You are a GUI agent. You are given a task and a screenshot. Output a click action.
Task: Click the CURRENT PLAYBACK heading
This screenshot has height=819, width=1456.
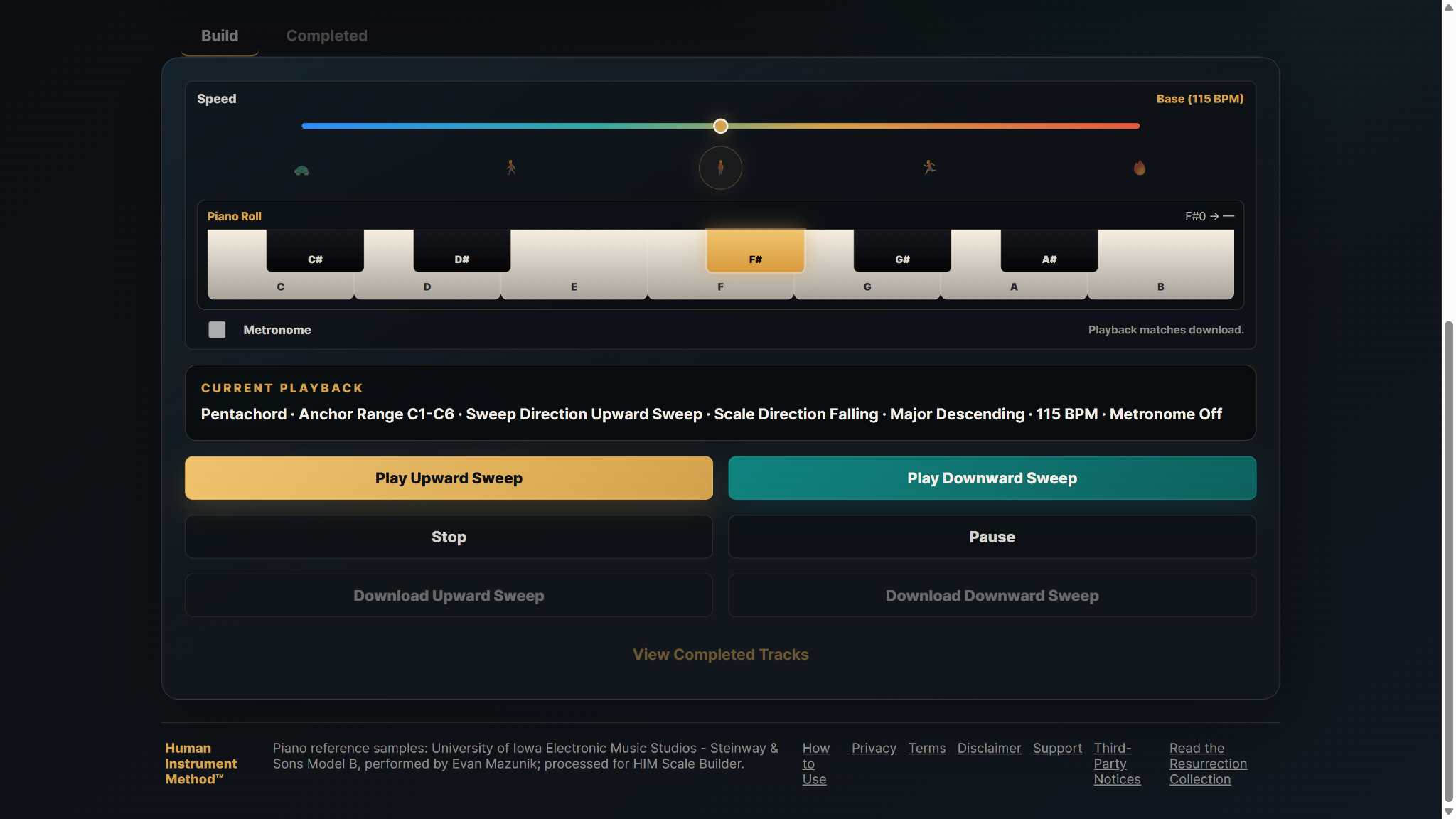(x=282, y=388)
